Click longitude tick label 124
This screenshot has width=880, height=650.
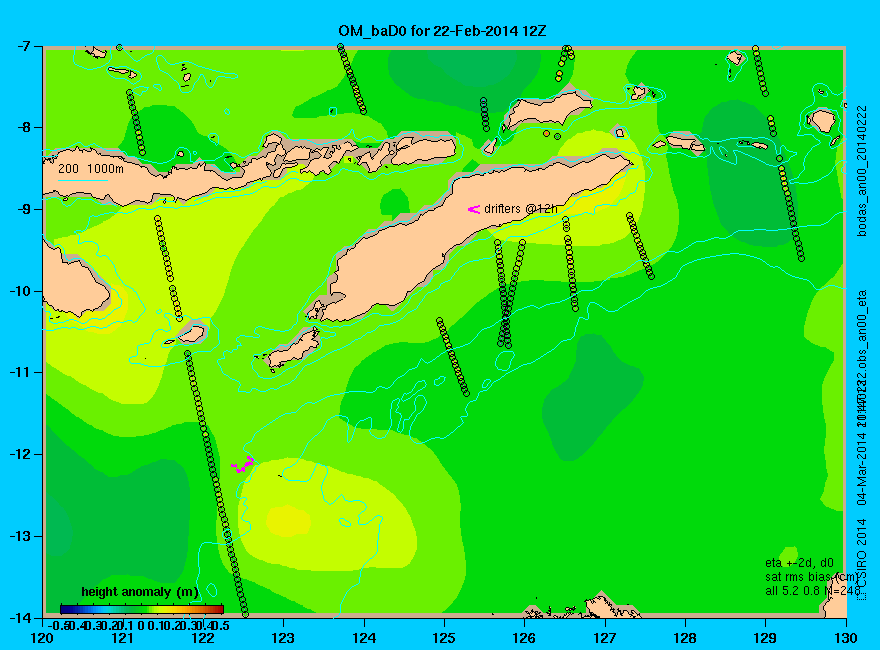[364, 638]
